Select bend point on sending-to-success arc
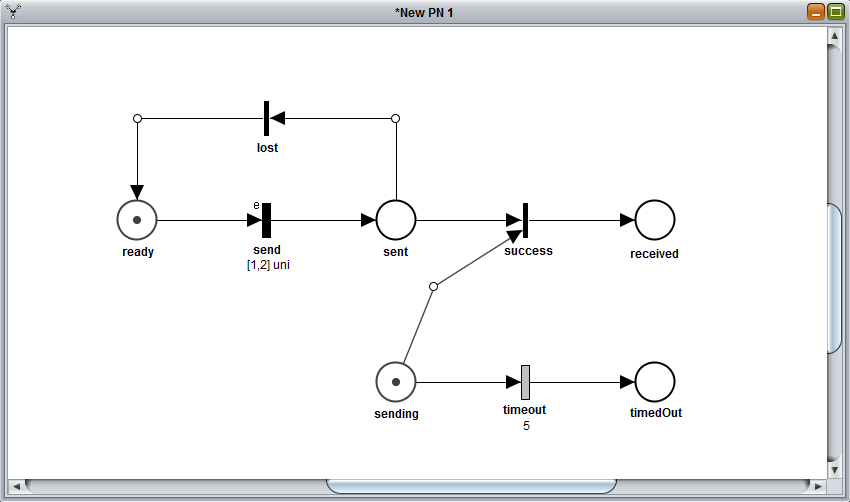 pyautogui.click(x=433, y=286)
